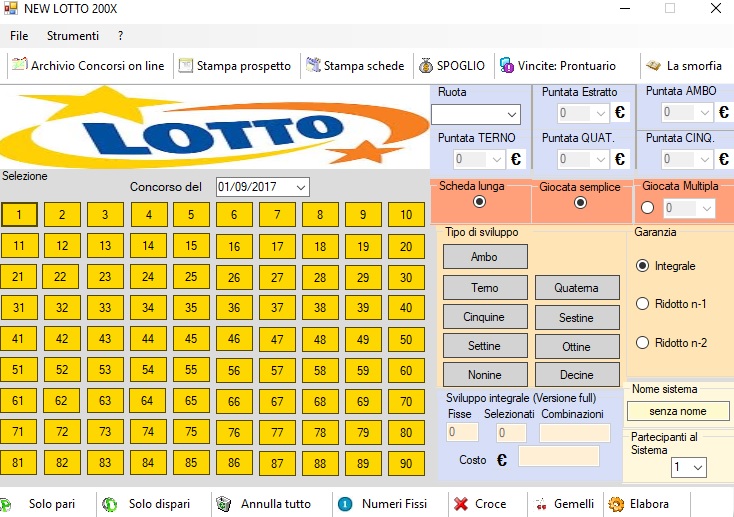Viewport: 734px width, 517px height.
Task: Click the Annulla tutto trash icon
Action: (224, 504)
